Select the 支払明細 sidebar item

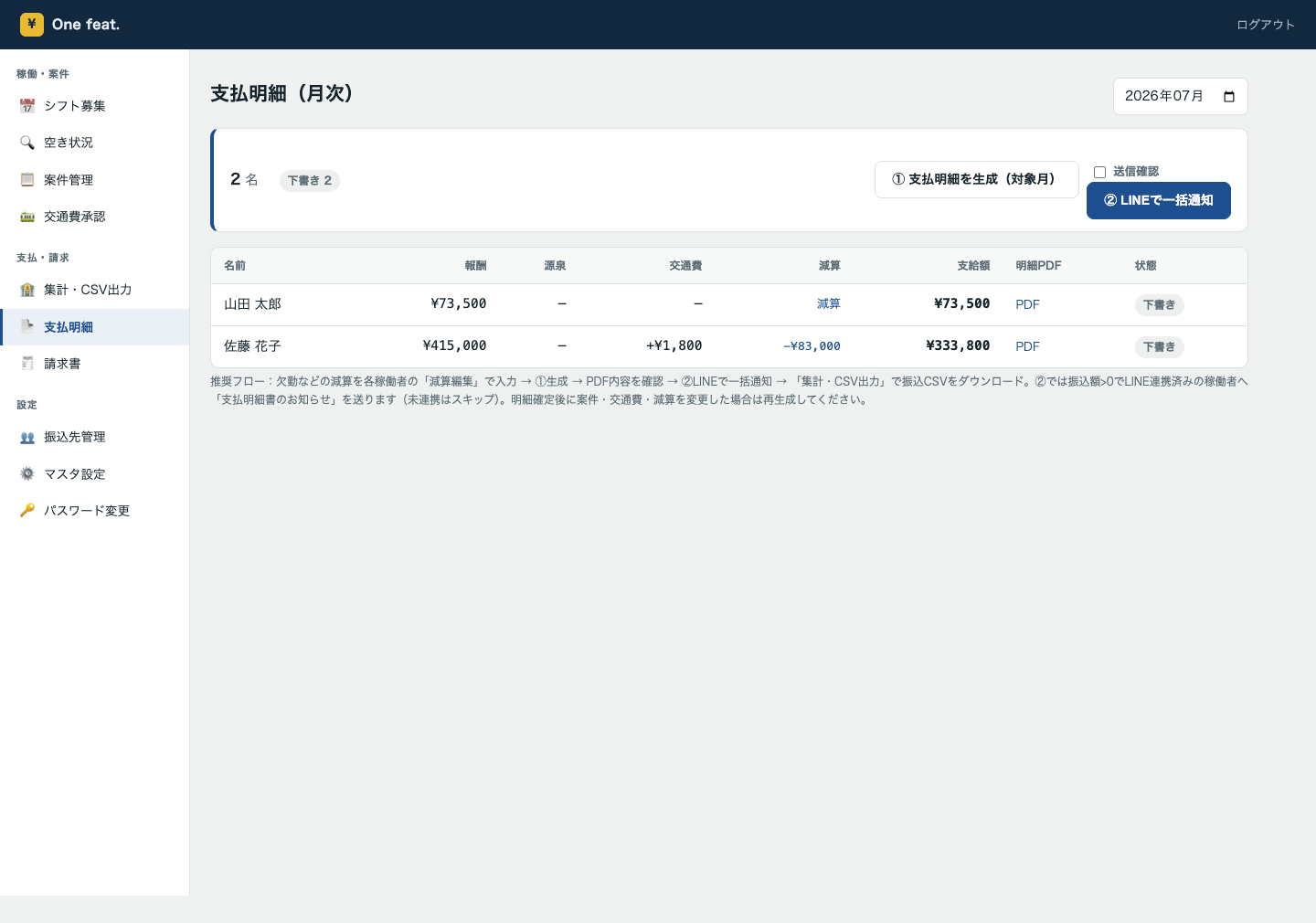95,327
